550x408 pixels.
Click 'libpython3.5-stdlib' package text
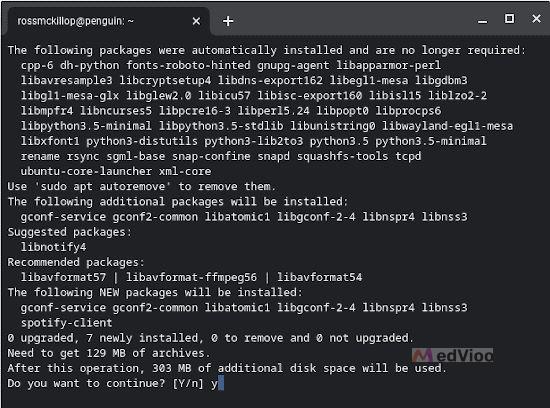click(x=221, y=126)
